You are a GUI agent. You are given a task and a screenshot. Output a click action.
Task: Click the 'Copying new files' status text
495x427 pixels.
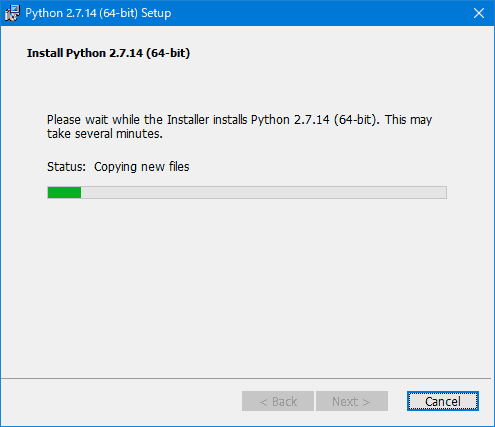(x=142, y=167)
